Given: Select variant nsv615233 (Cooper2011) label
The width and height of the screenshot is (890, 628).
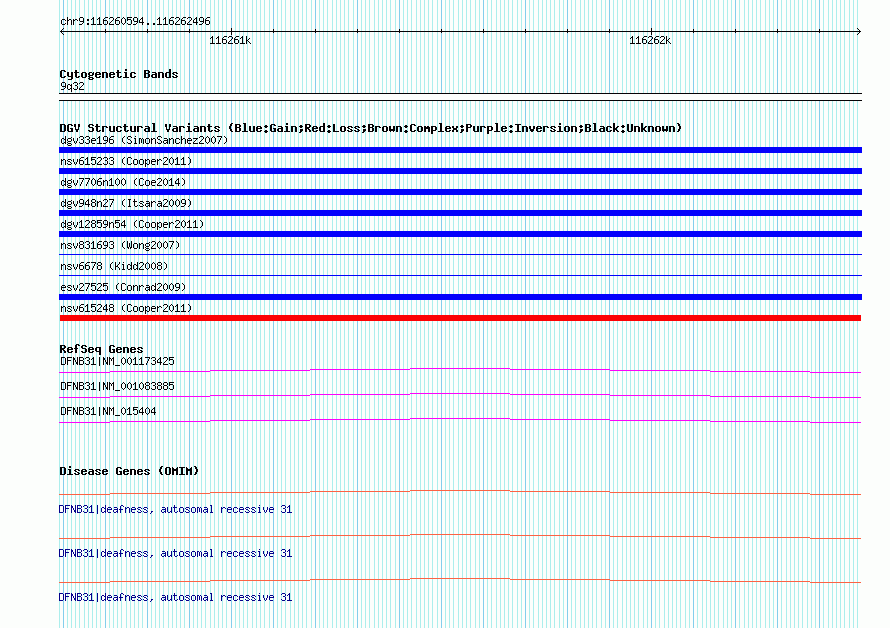Looking at the screenshot, I should pyautogui.click(x=126, y=161).
